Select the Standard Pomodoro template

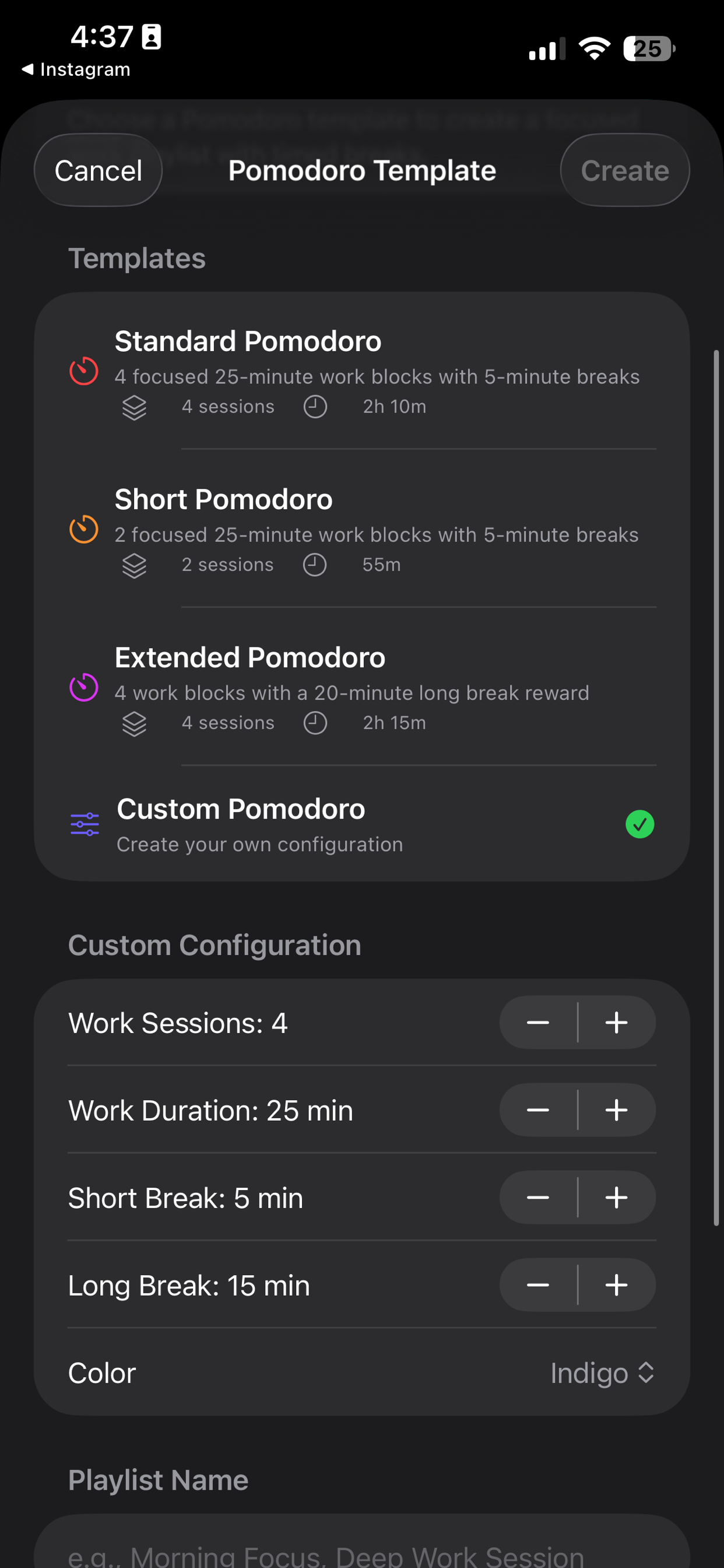(x=362, y=372)
